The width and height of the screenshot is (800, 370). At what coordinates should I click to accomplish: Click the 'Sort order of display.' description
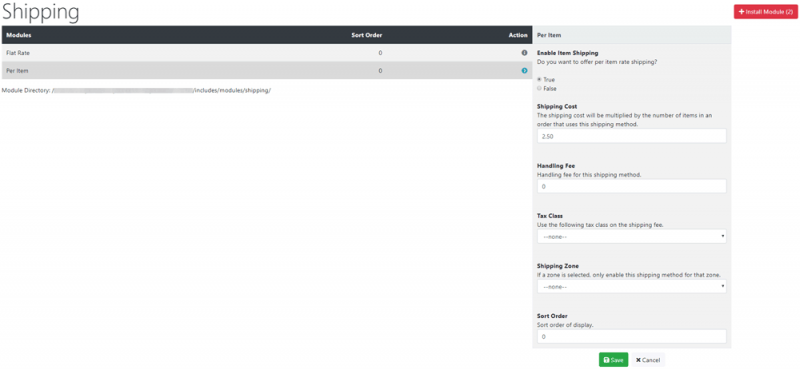[565, 325]
